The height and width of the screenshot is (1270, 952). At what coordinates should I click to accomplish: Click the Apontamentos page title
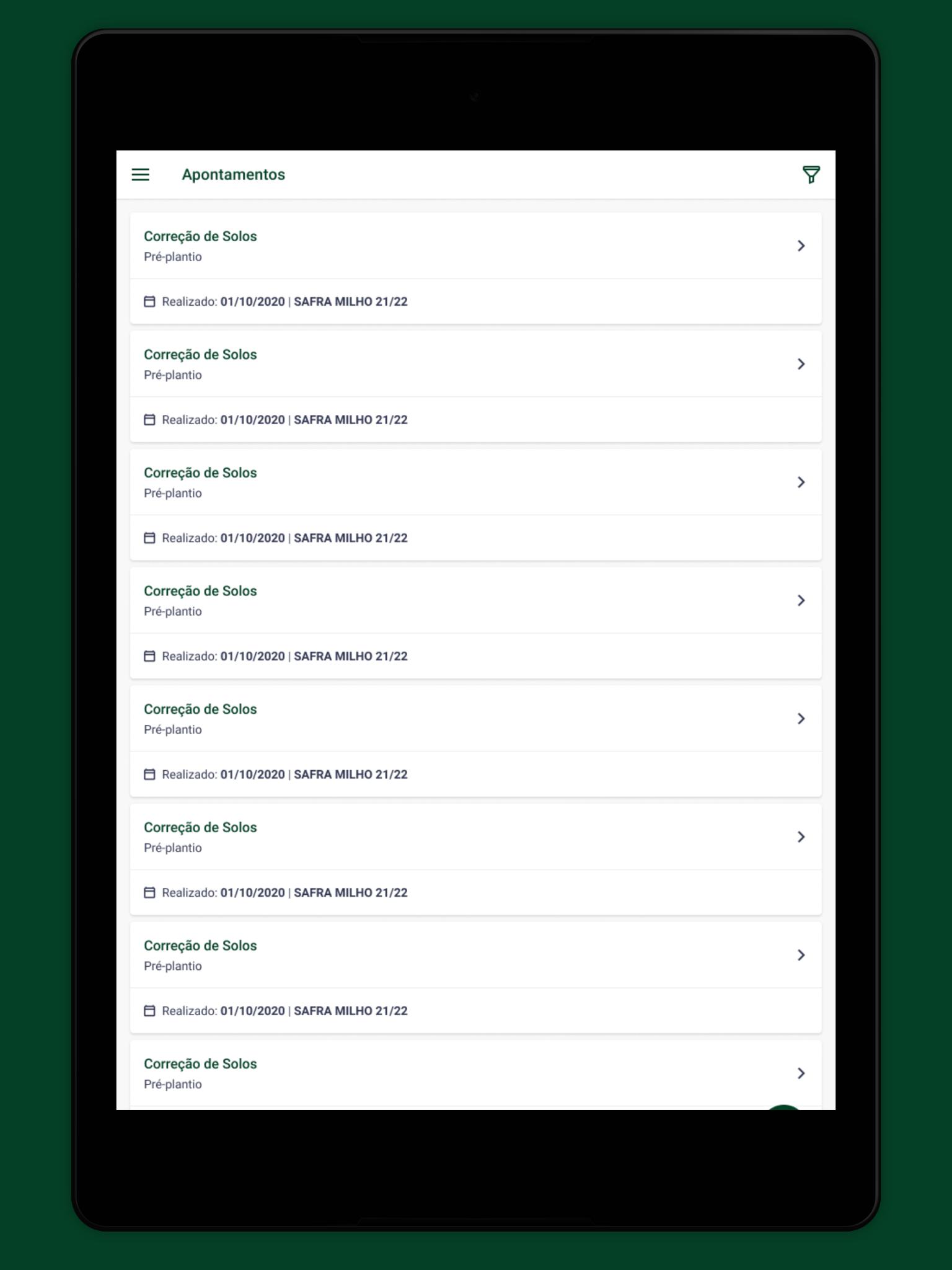[x=233, y=175]
